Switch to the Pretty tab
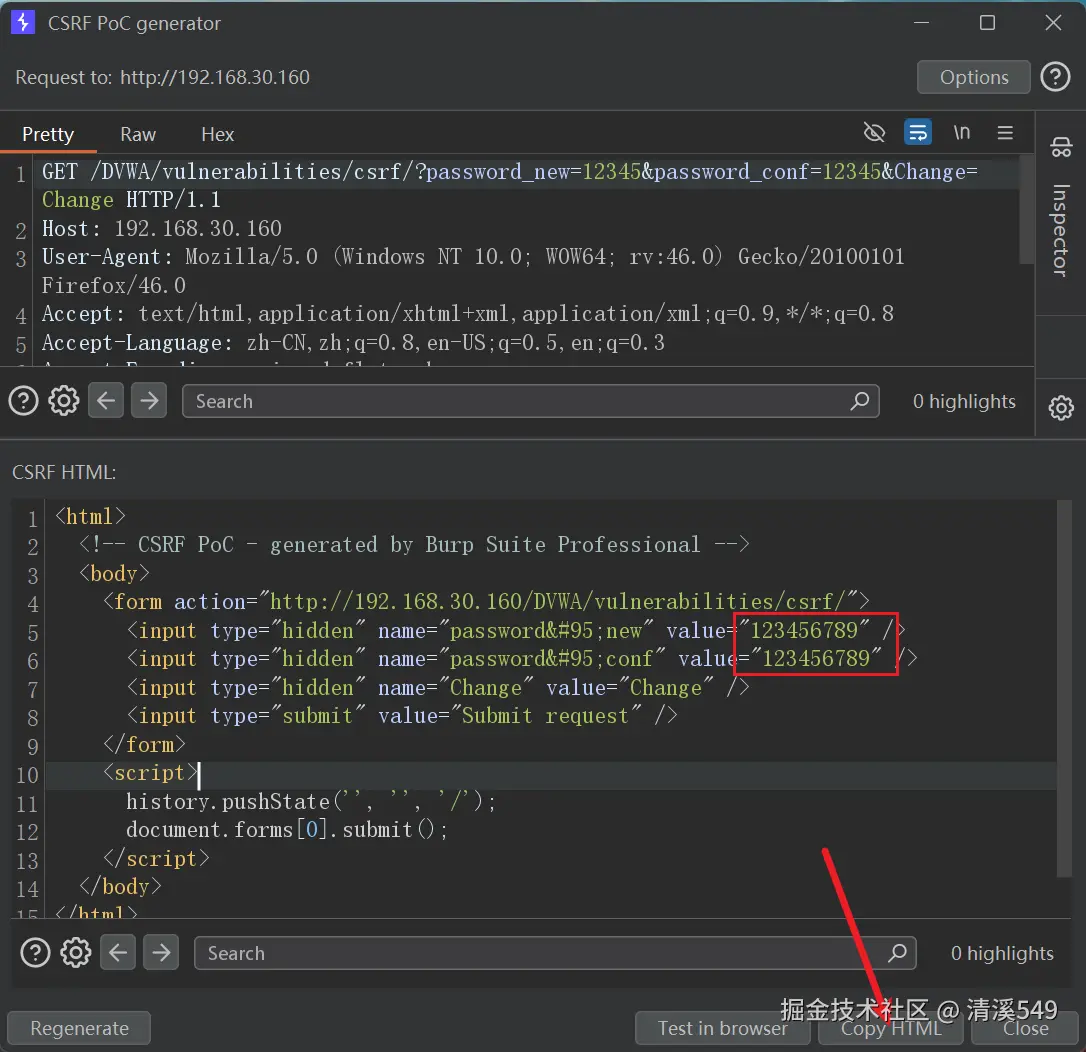 click(x=48, y=134)
